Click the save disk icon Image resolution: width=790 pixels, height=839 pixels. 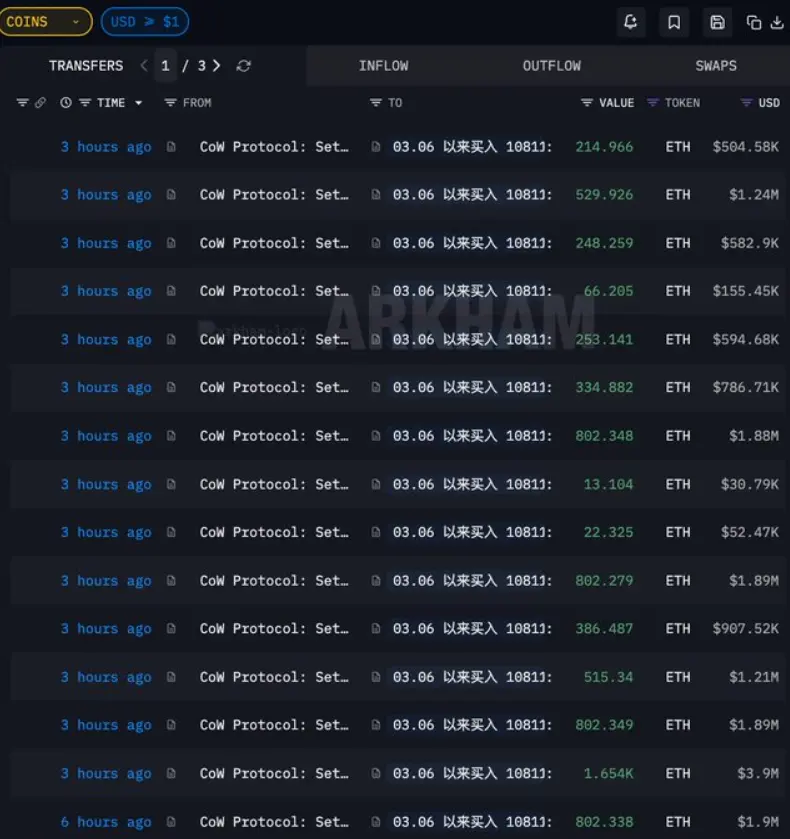tap(717, 22)
